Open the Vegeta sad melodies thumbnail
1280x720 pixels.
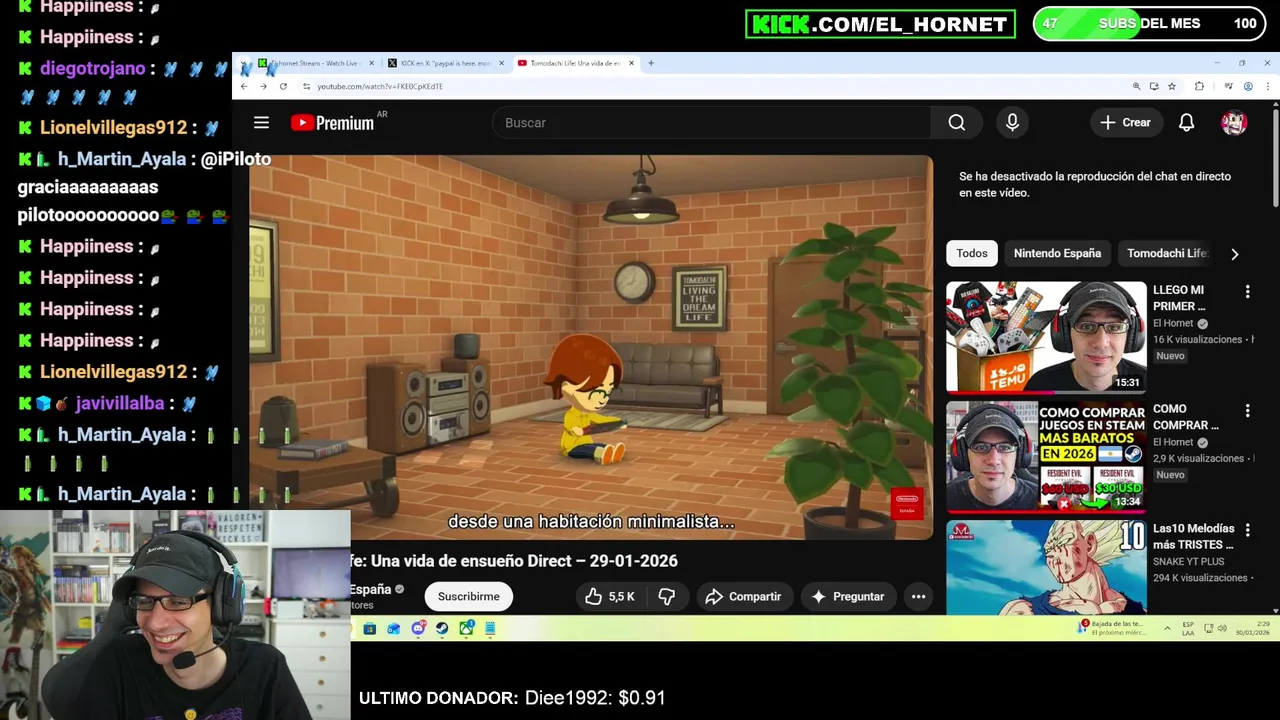point(1046,567)
